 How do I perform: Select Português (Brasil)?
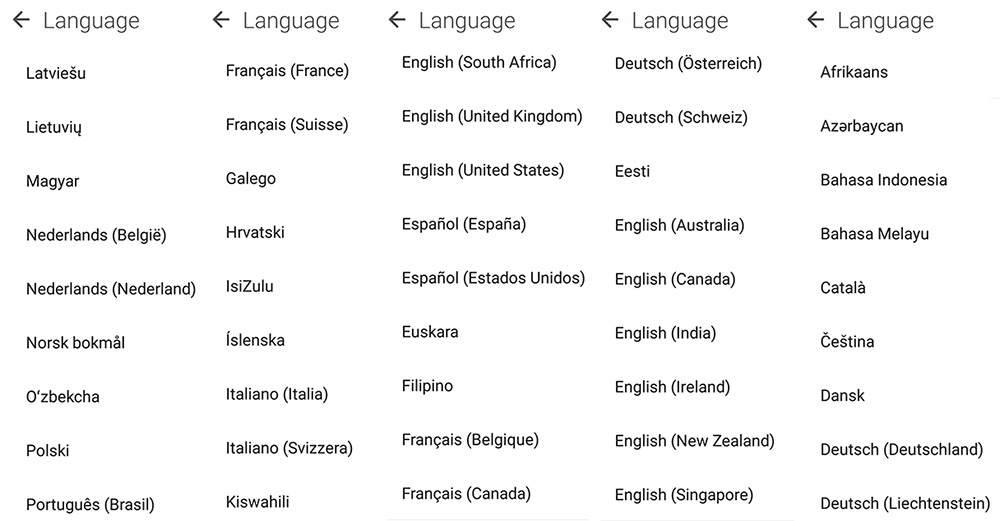point(91,505)
